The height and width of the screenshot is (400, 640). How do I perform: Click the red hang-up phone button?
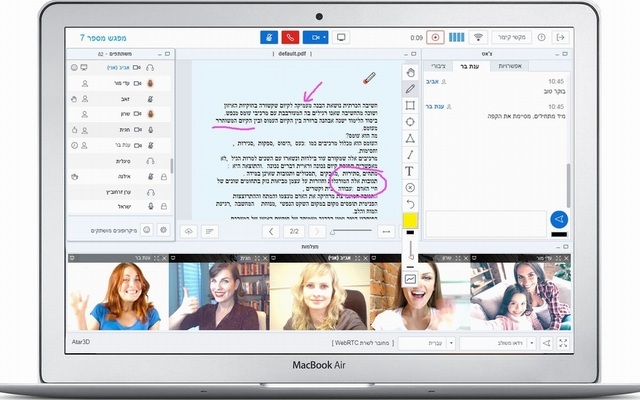tap(290, 38)
